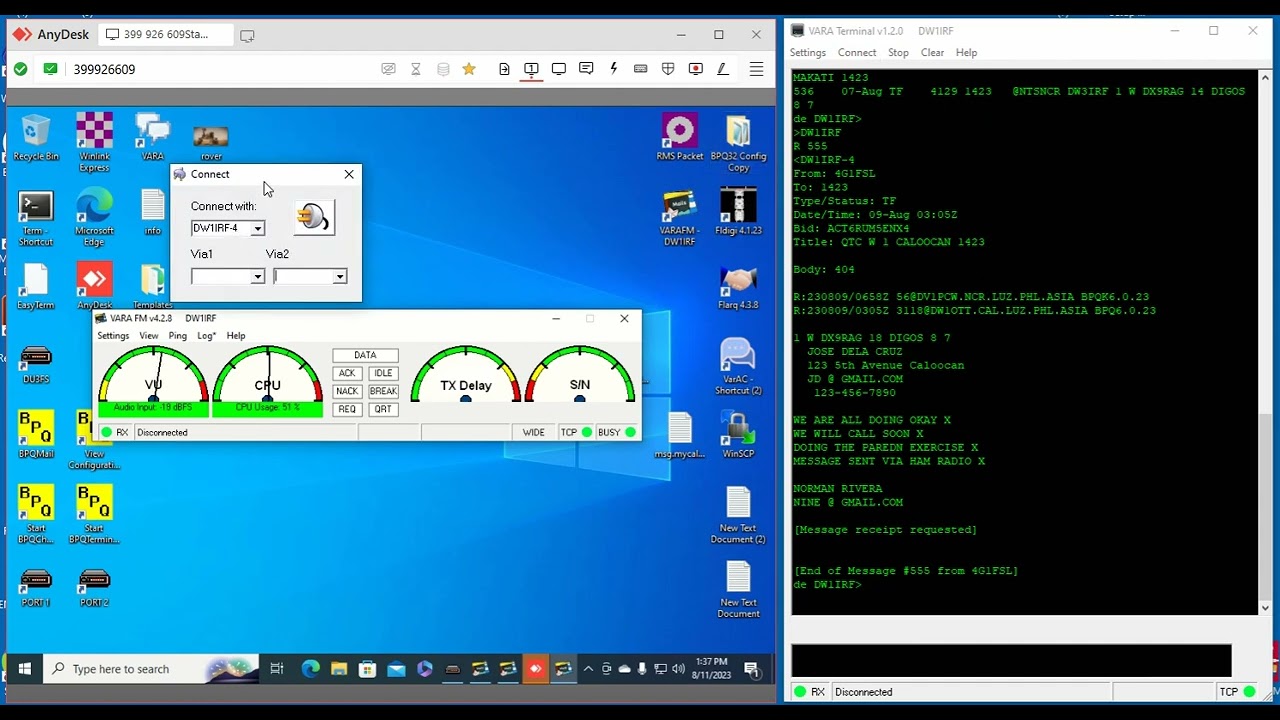
Task: Open PORT2 desktop icon
Action: click(94, 588)
